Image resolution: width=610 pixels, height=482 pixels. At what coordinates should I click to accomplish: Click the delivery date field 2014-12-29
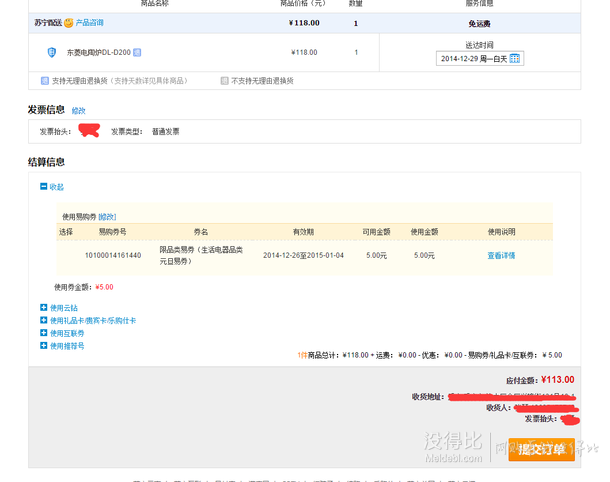pyautogui.click(x=473, y=59)
